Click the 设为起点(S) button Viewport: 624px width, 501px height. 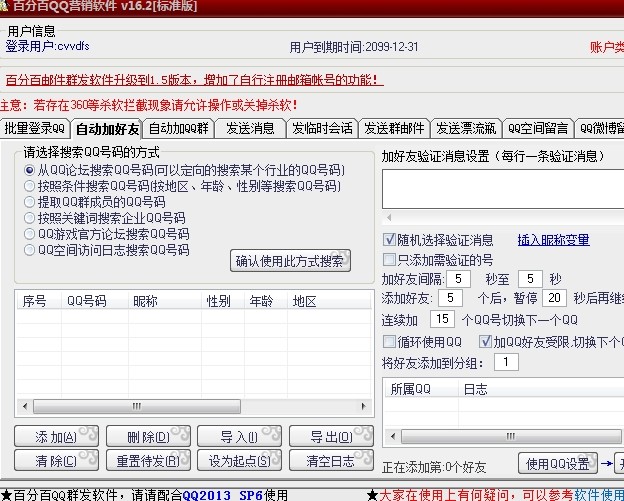[240, 460]
